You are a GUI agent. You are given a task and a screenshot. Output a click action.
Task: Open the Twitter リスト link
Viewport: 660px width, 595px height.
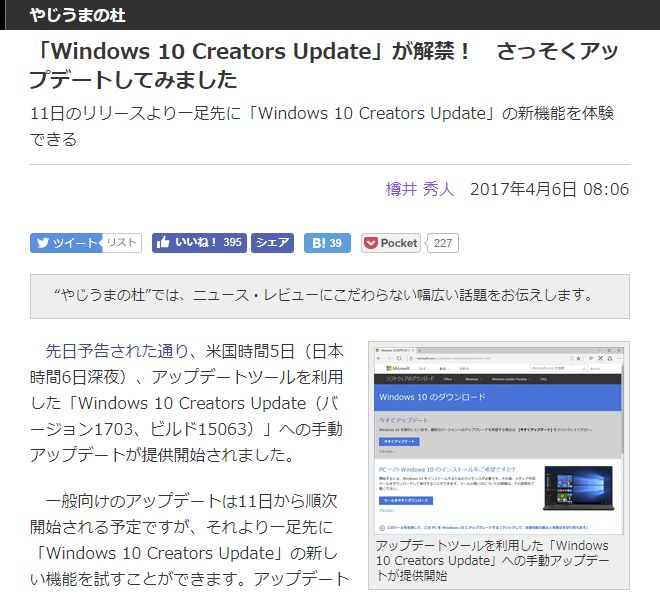click(122, 243)
